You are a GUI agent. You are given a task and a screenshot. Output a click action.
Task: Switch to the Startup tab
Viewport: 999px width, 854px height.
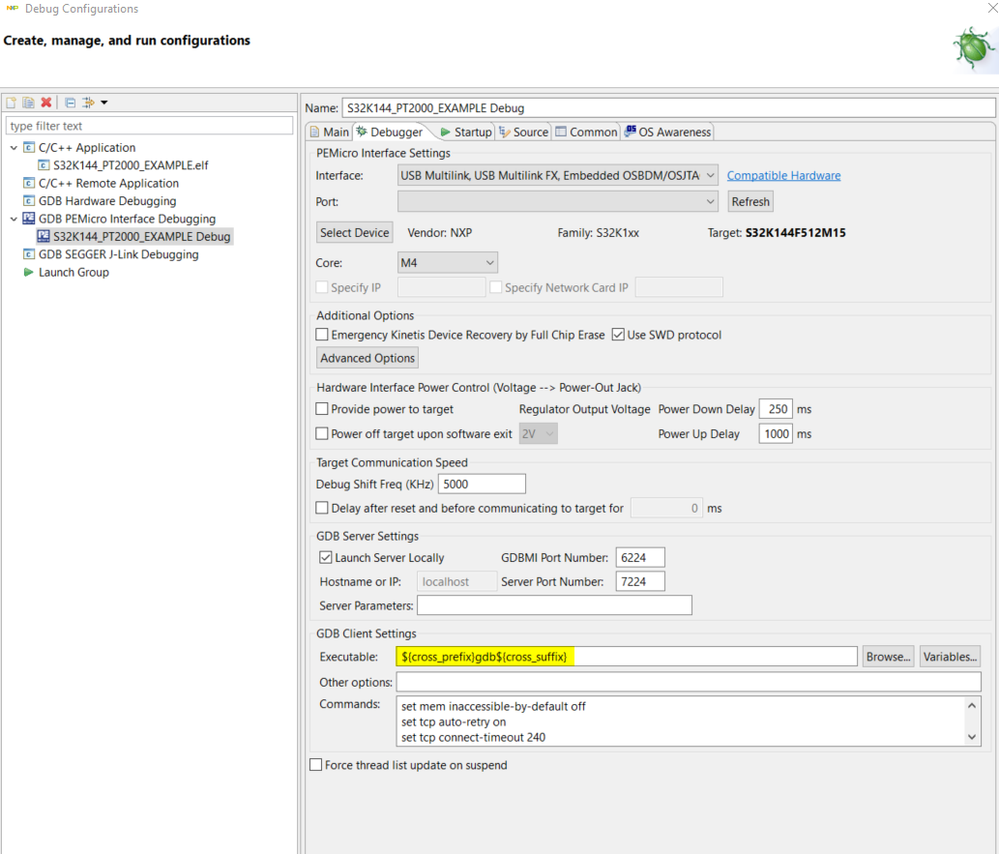click(466, 132)
